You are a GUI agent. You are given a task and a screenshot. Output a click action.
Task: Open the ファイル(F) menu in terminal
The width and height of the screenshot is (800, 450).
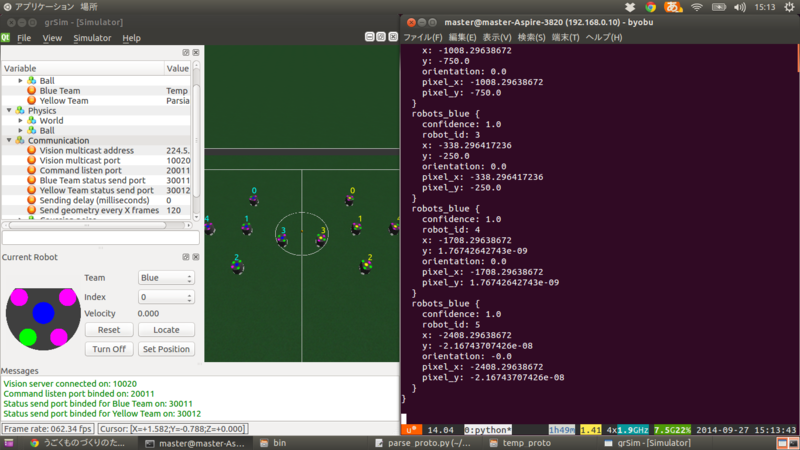(x=423, y=37)
